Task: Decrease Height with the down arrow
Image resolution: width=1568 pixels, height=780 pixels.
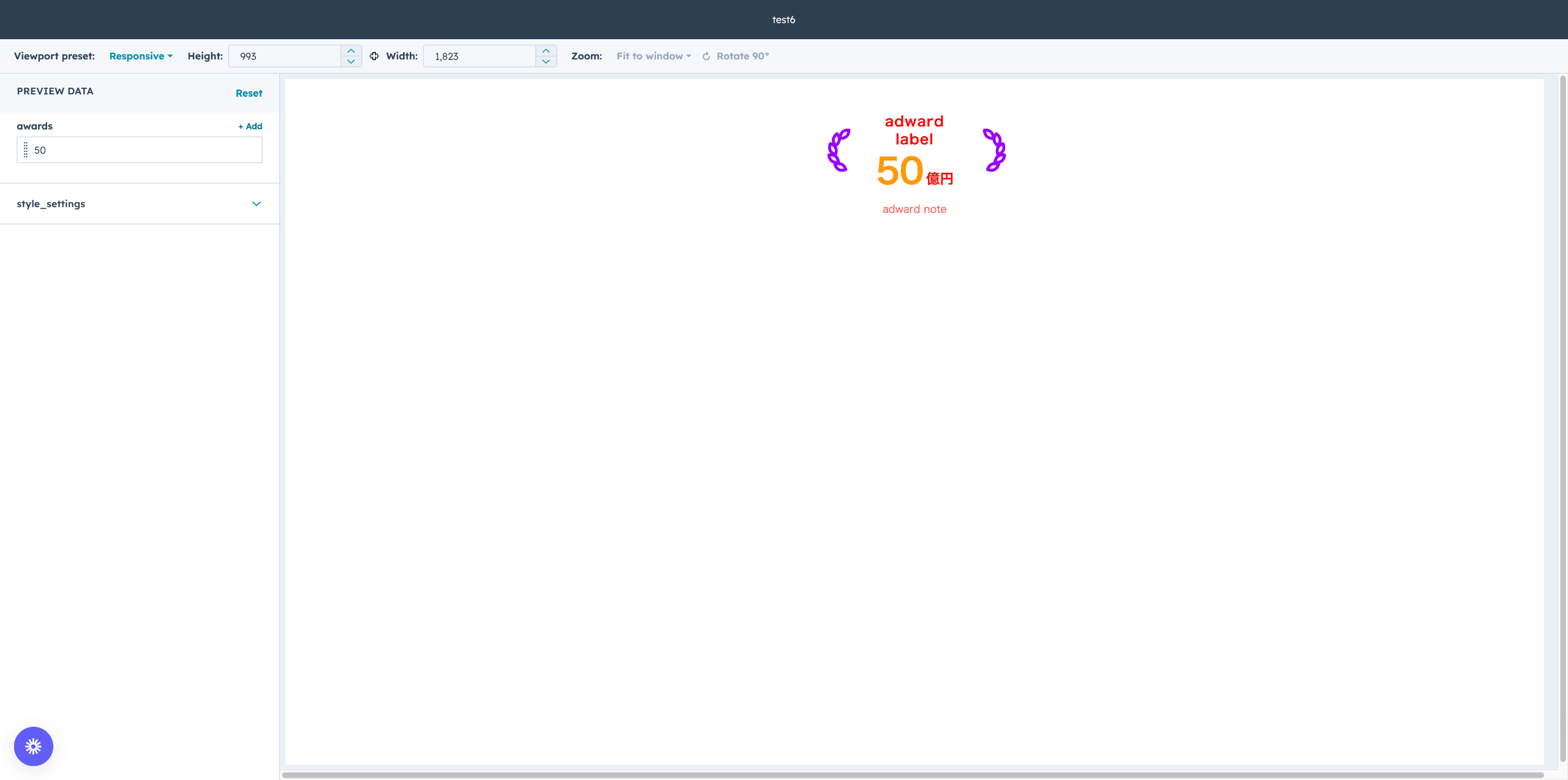Action: coord(351,61)
